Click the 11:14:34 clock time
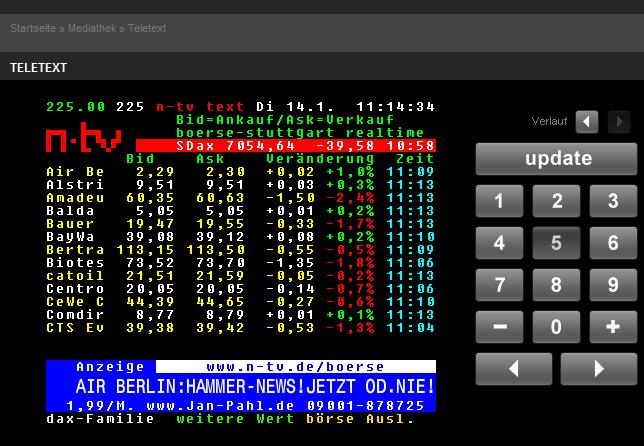This screenshot has width=644, height=446. pyautogui.click(x=395, y=107)
